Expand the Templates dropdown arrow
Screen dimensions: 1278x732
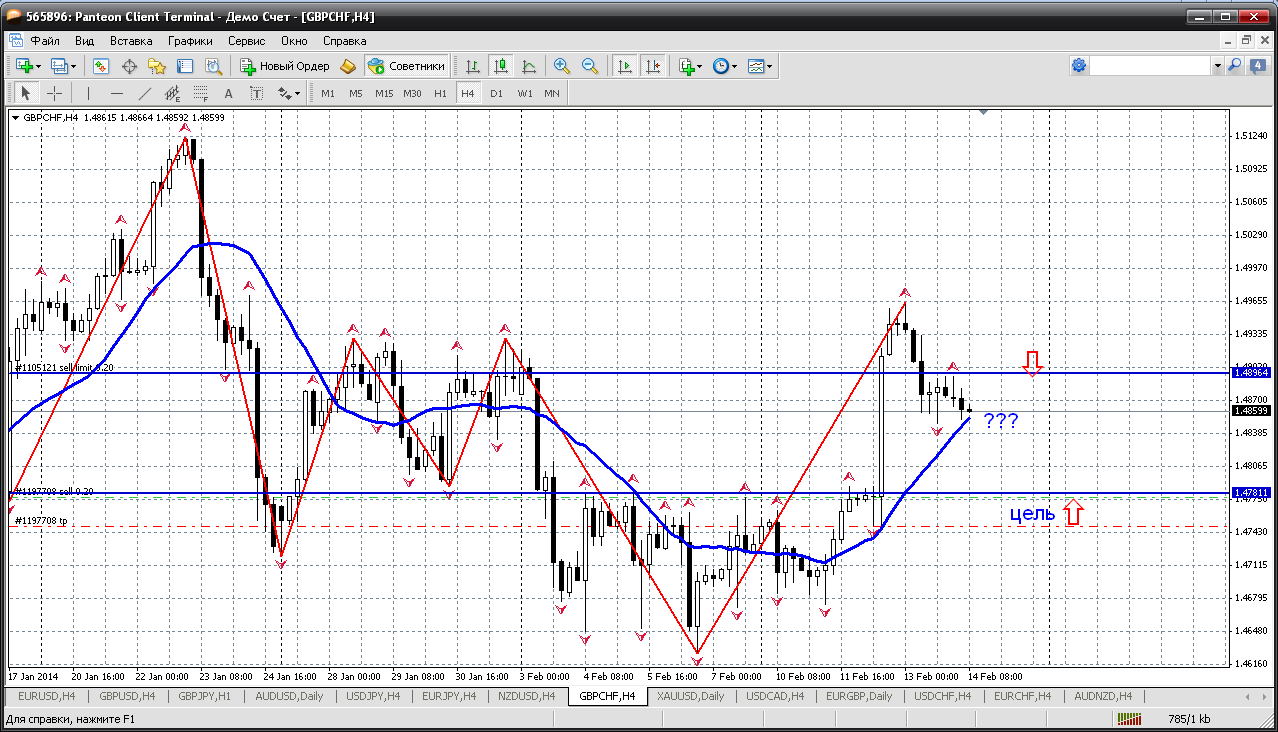point(770,66)
